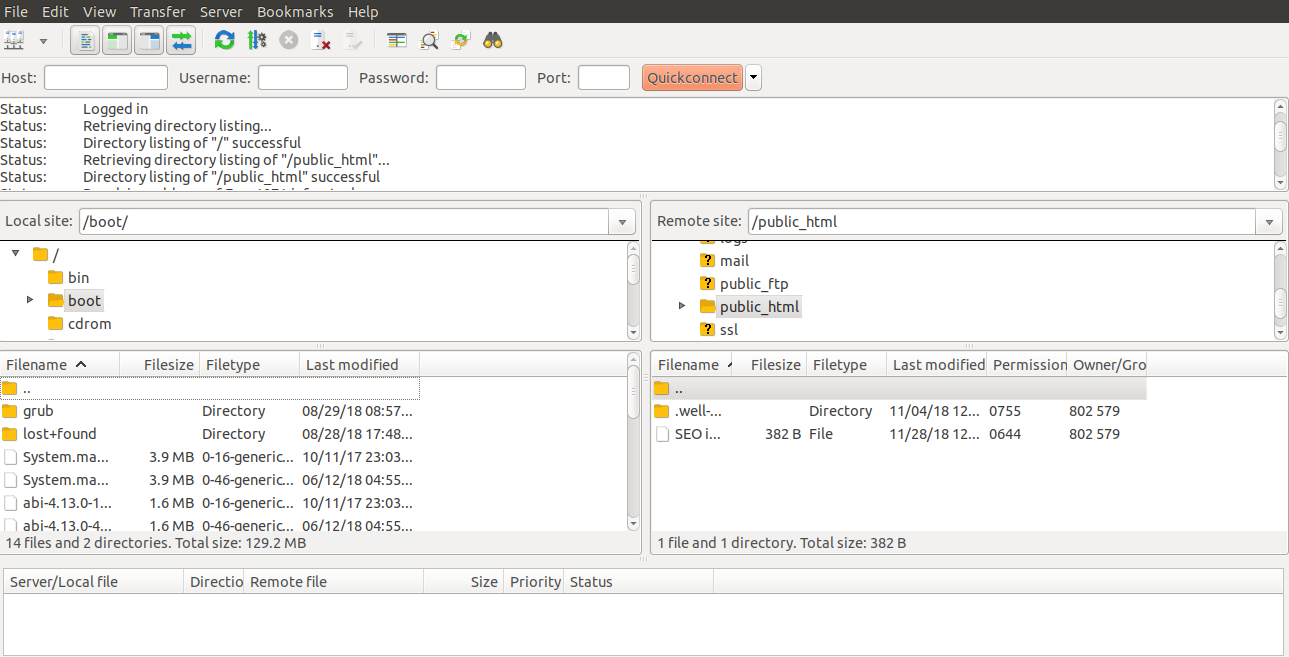
Task: Open the Bookmarks menu
Action: click(295, 11)
